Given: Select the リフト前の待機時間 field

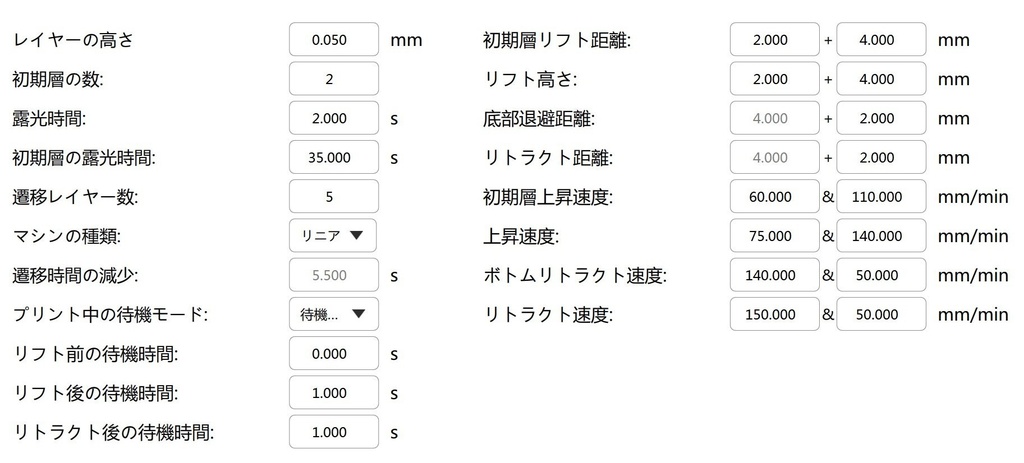Looking at the screenshot, I should pyautogui.click(x=333, y=354).
